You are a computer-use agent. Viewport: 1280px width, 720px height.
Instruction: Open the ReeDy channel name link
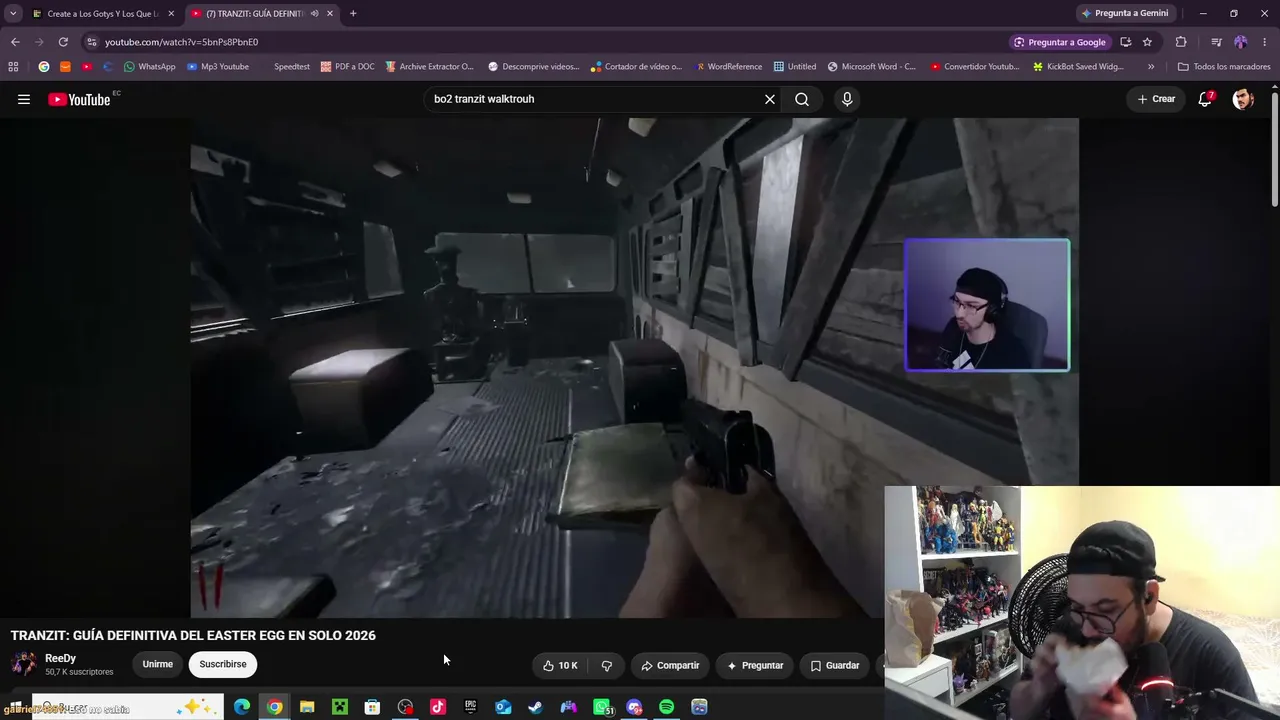pos(60,658)
